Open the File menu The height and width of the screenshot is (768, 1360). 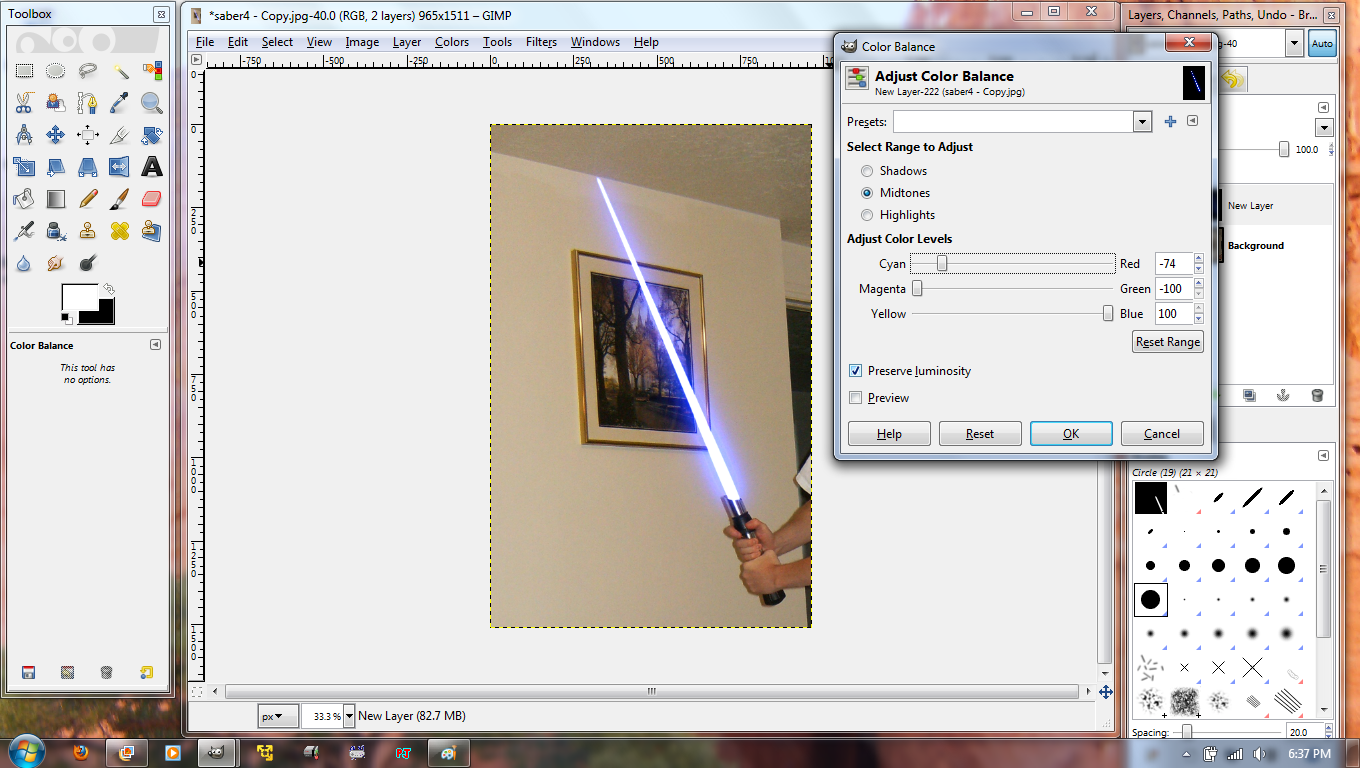[205, 42]
